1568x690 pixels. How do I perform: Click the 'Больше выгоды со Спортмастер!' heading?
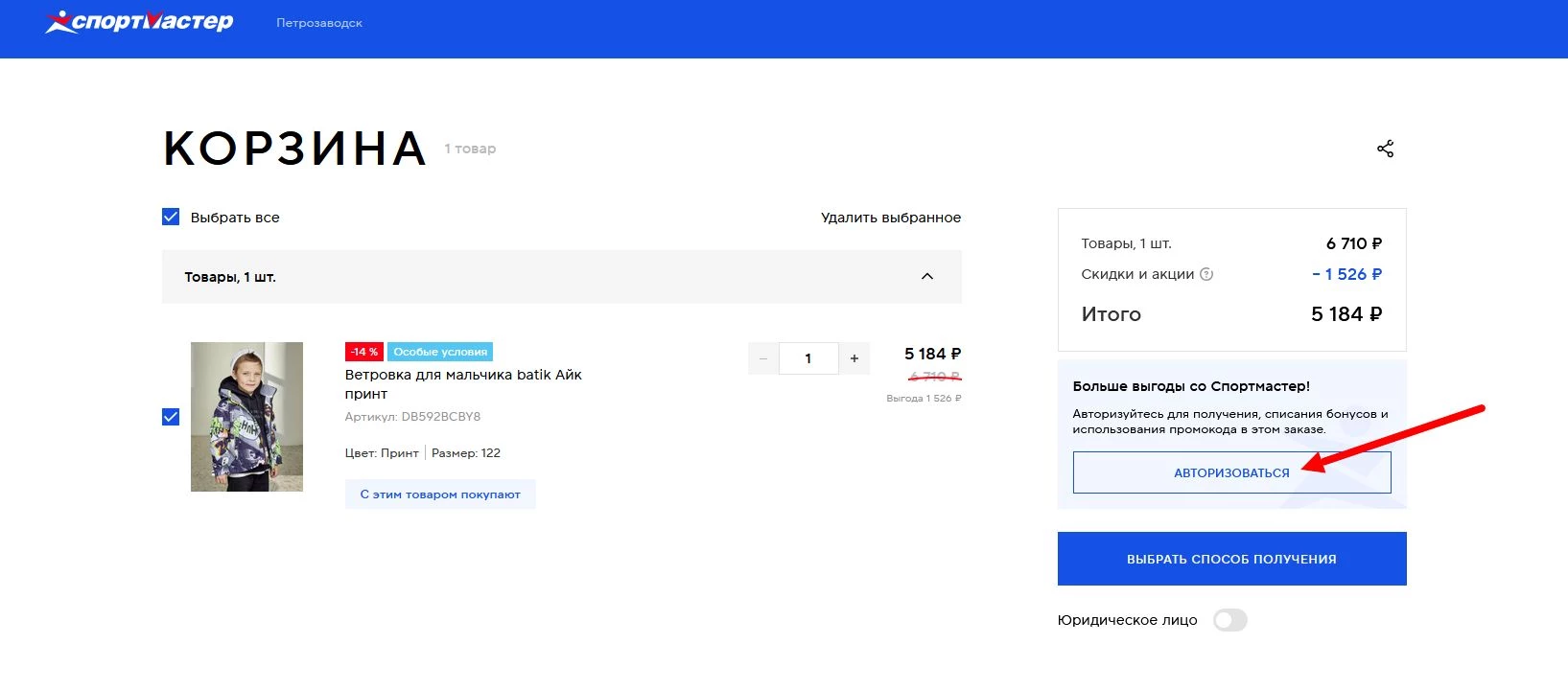(1191, 386)
